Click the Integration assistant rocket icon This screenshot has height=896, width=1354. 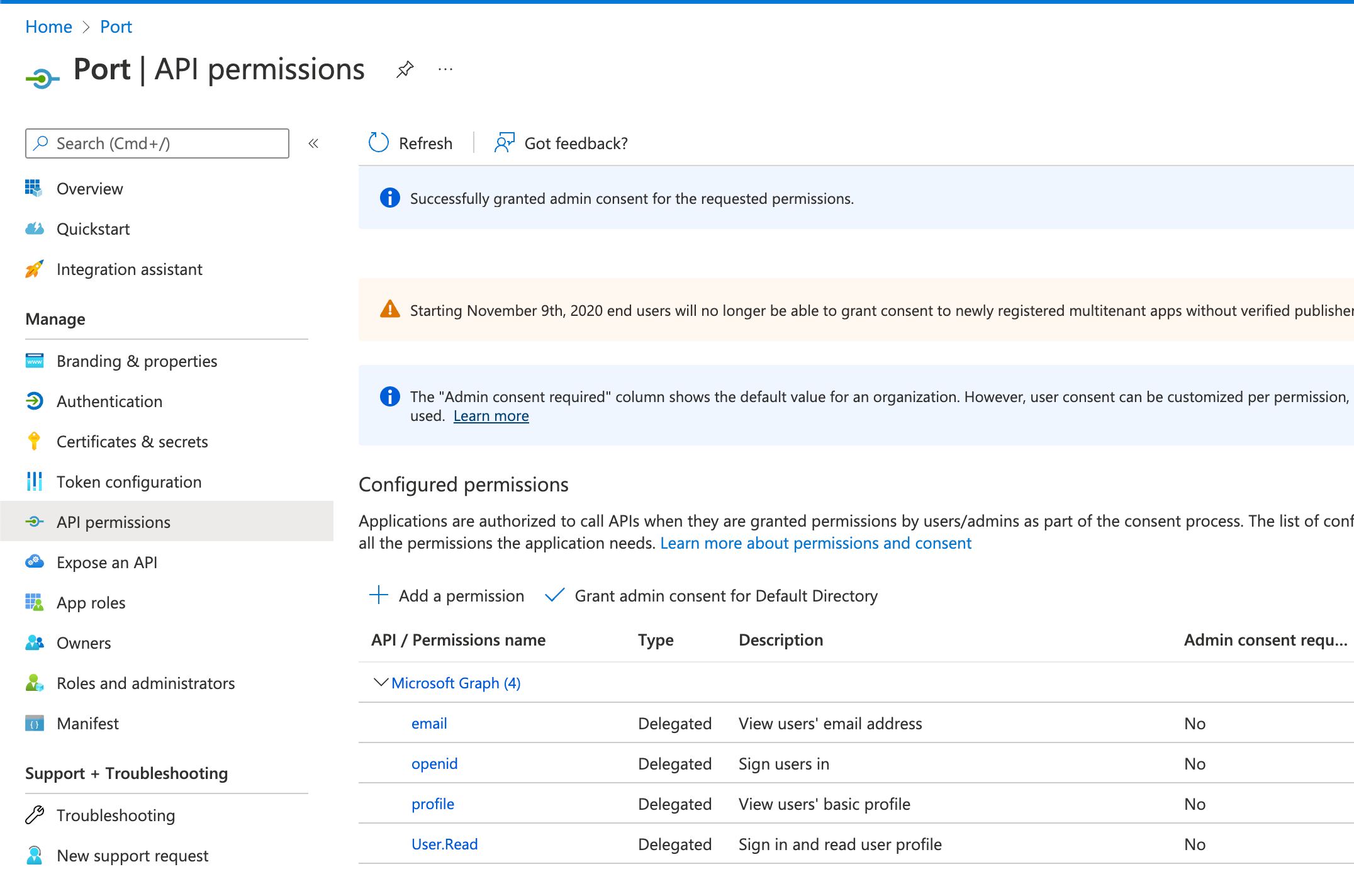tap(35, 269)
